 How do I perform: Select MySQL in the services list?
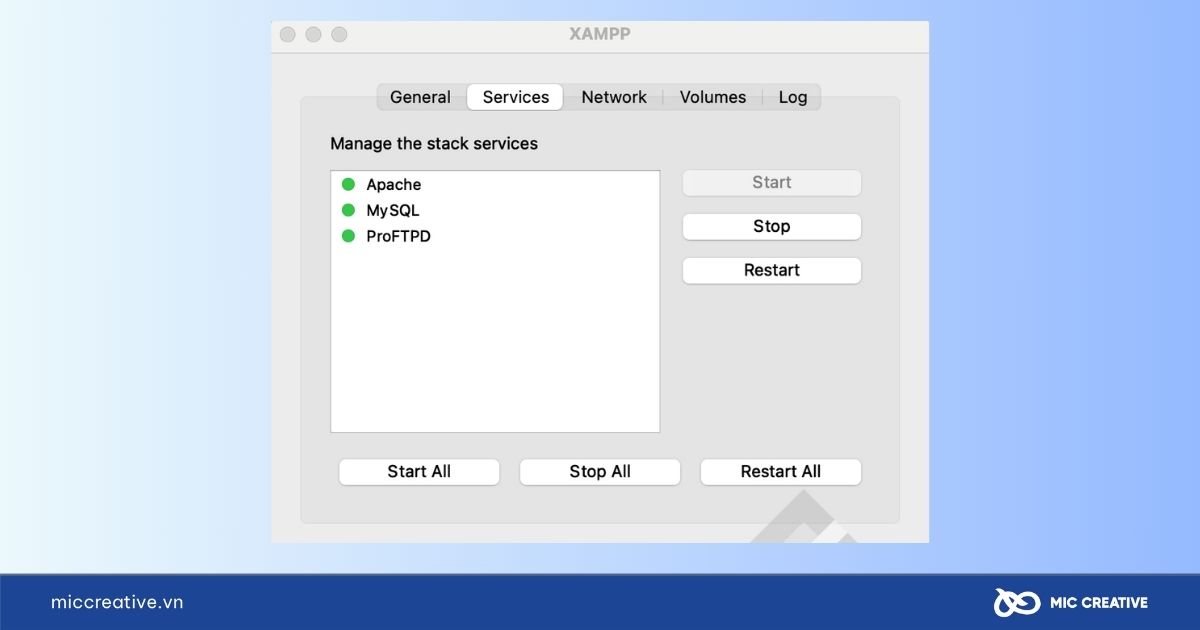495,211
